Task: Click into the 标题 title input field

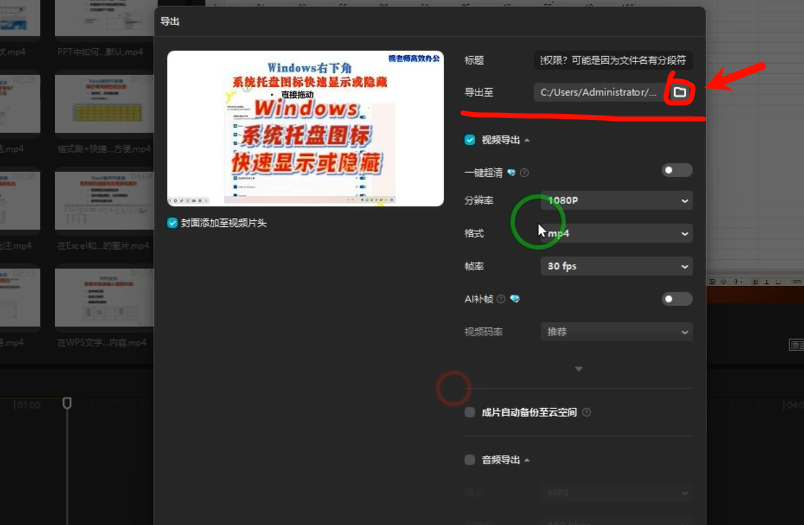Action: tap(613, 60)
